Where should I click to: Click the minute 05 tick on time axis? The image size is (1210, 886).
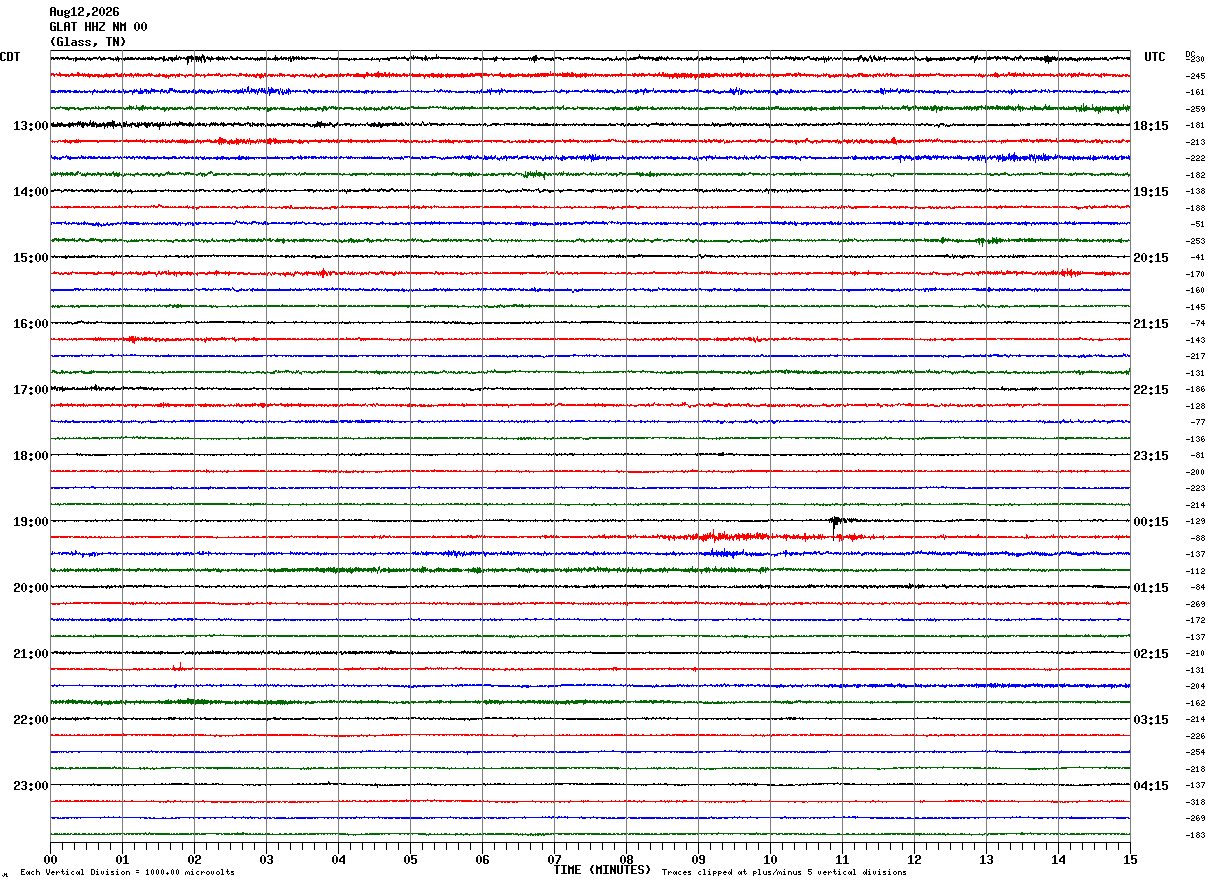pos(410,859)
